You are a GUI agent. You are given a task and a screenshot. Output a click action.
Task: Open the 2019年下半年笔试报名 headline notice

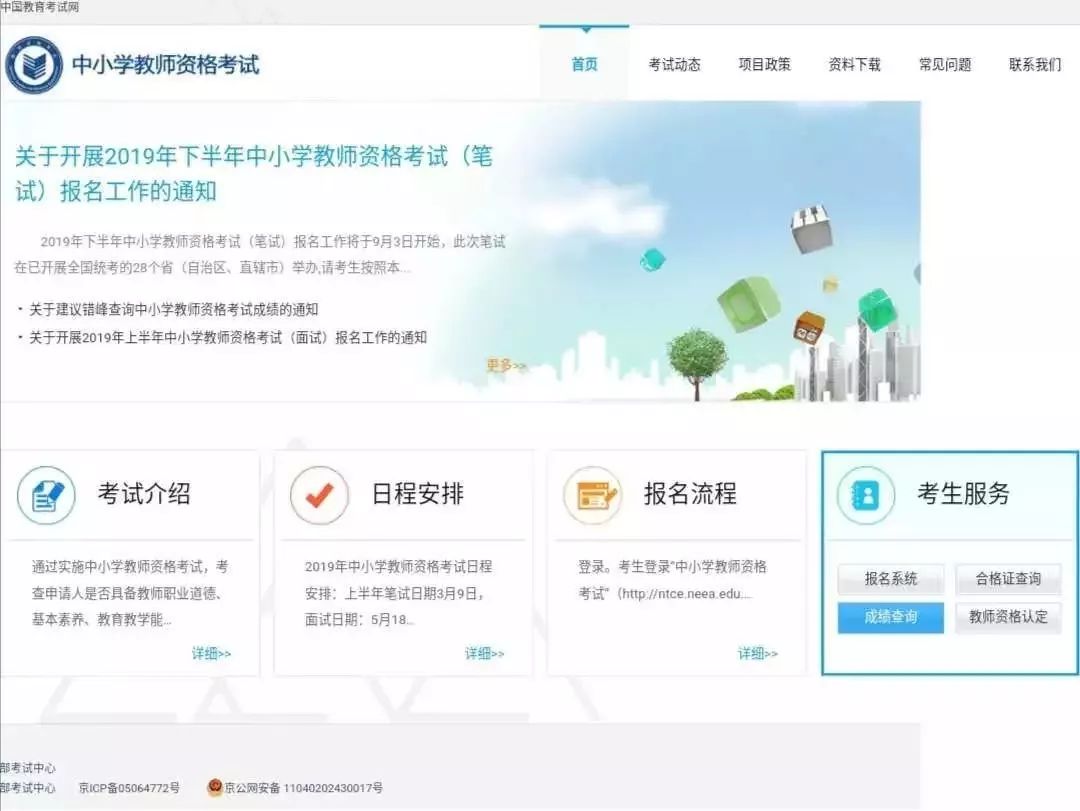click(x=254, y=174)
